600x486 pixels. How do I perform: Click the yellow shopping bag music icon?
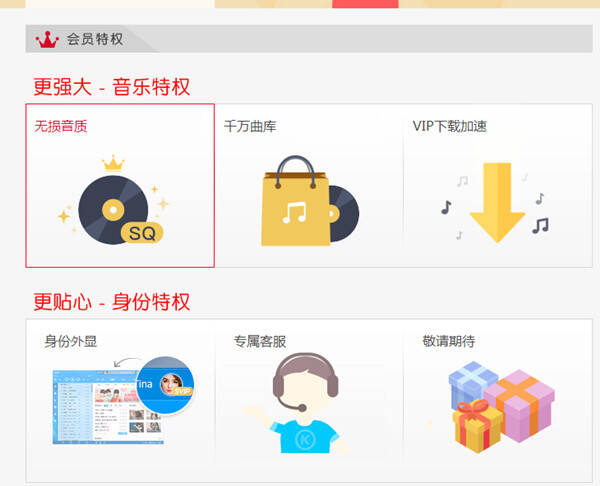click(295, 201)
